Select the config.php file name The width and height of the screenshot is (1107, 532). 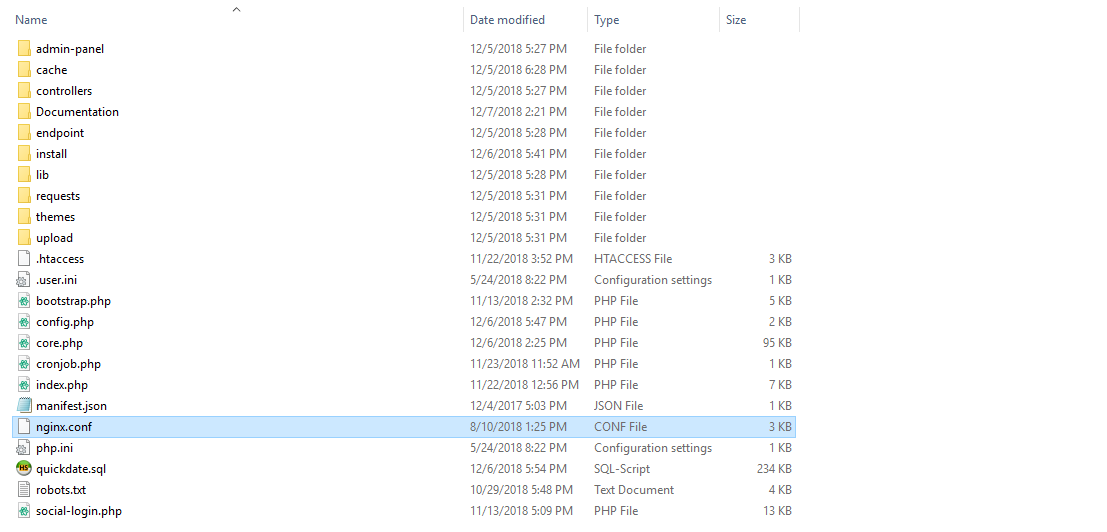tap(65, 322)
